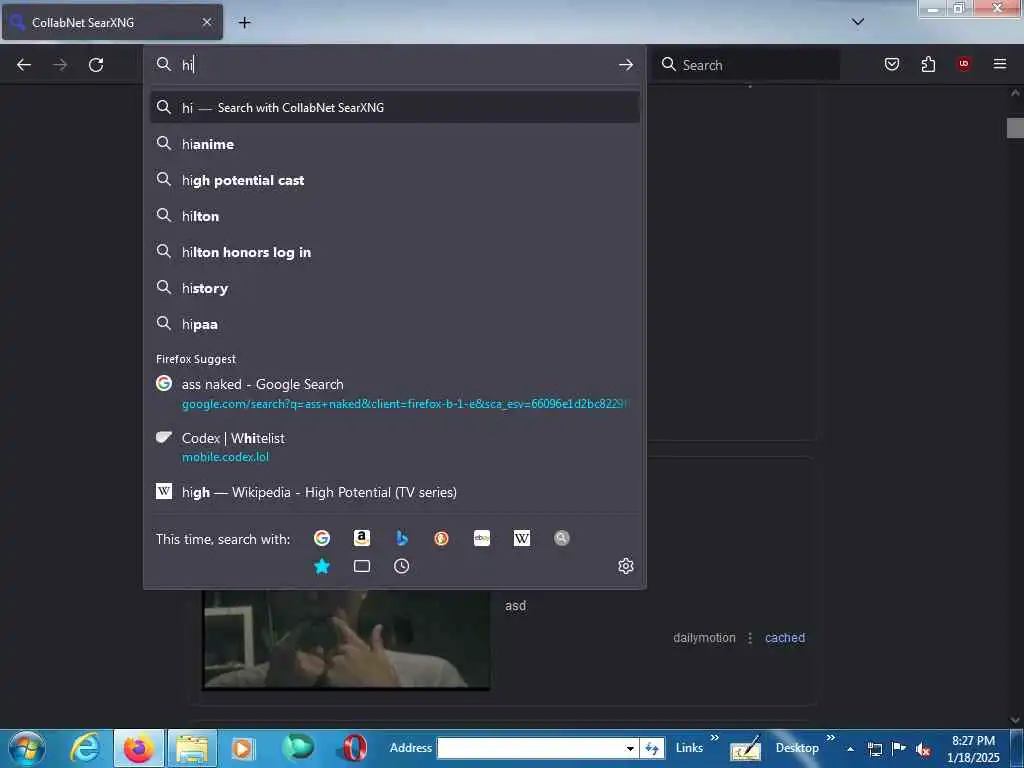Expand the Desktop toolbar chevron

(831, 738)
